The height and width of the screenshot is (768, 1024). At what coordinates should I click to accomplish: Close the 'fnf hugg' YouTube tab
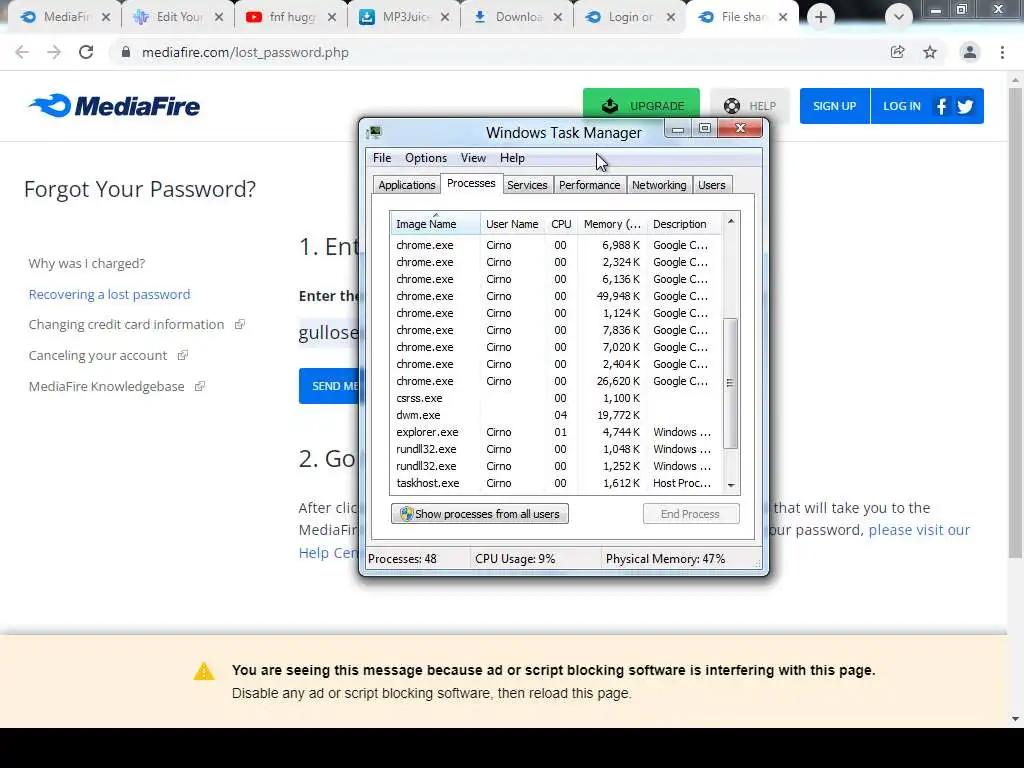pos(332,18)
